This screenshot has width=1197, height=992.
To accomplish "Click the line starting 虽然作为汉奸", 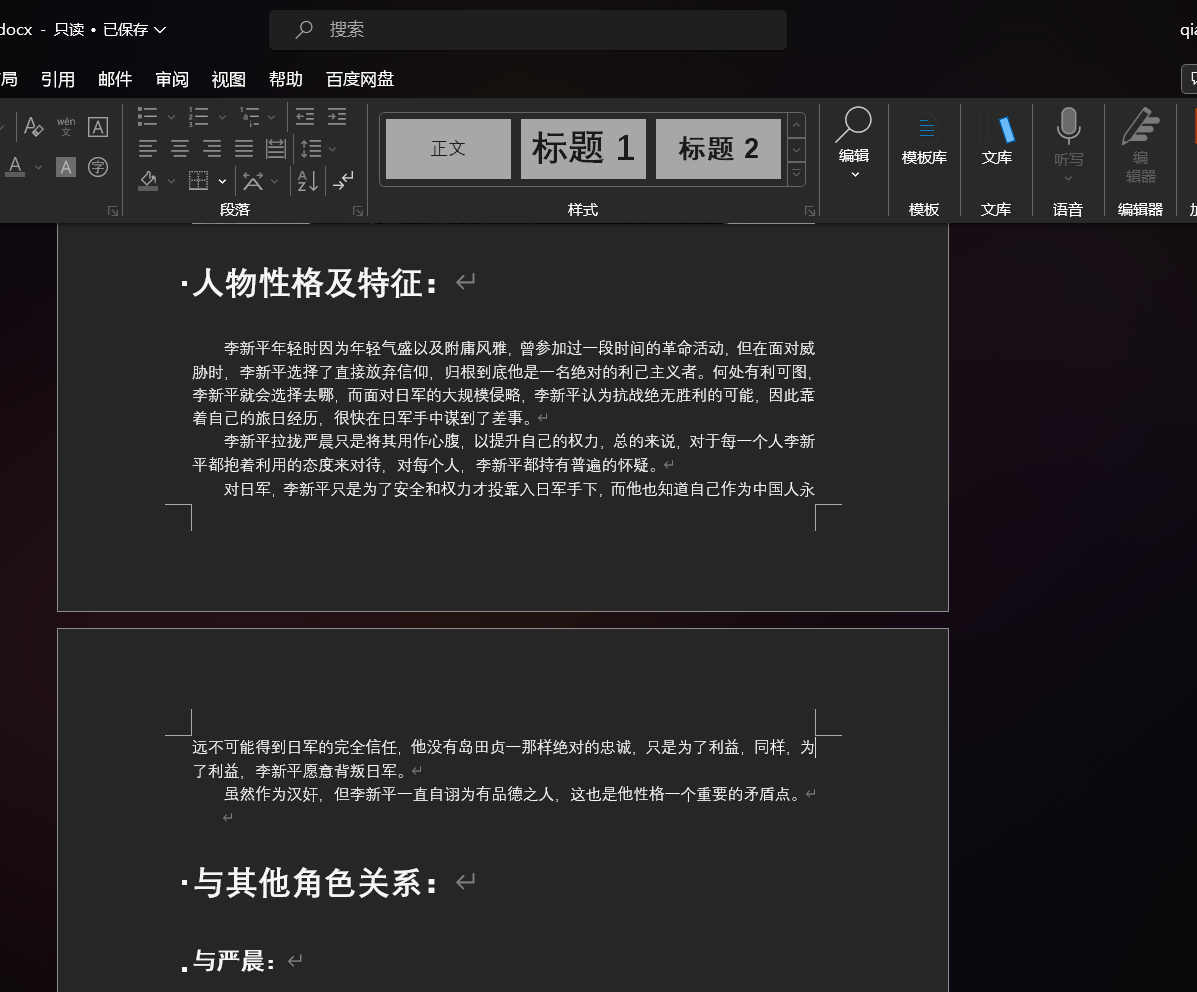I will pos(512,794).
